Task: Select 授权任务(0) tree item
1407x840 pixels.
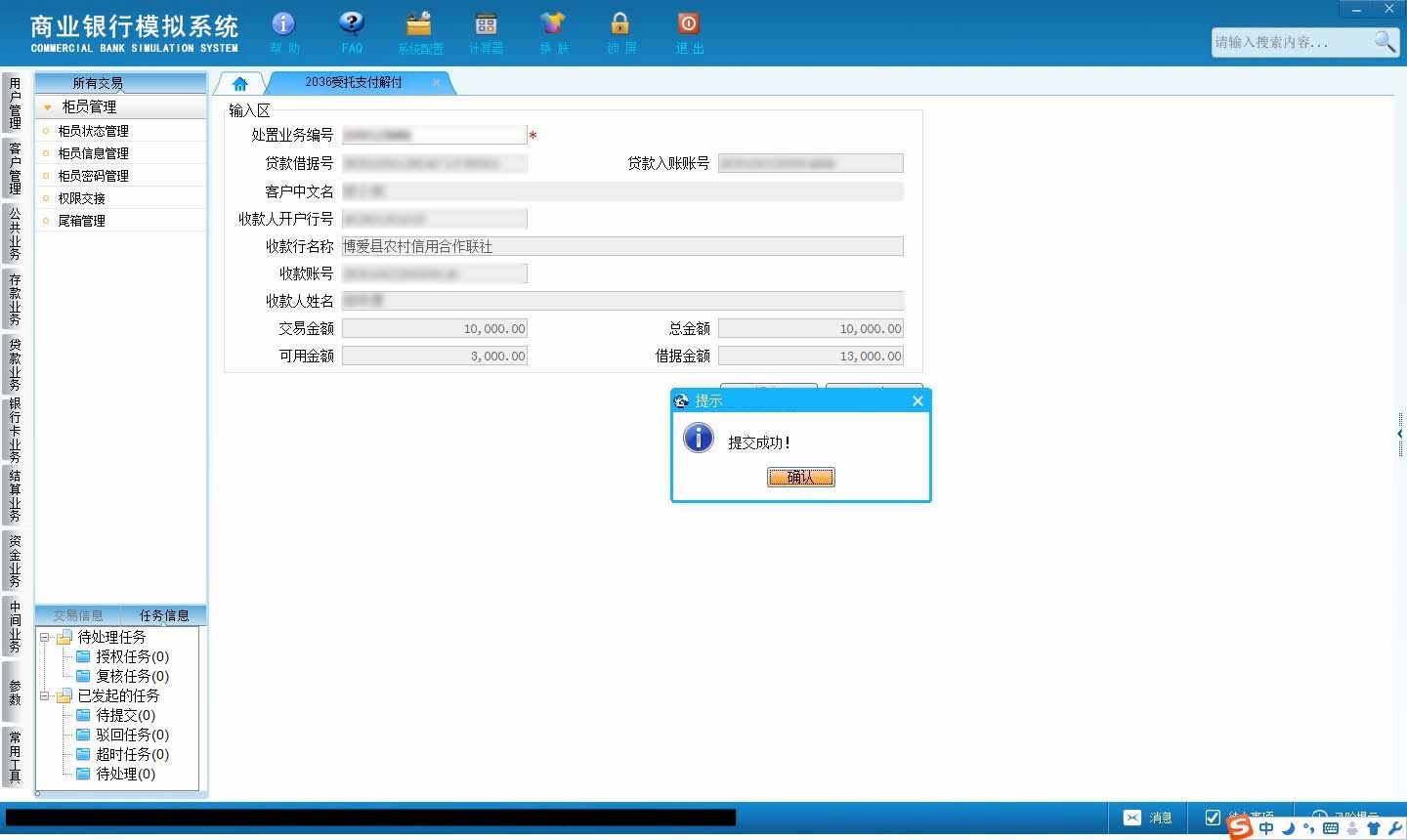Action: coord(132,656)
